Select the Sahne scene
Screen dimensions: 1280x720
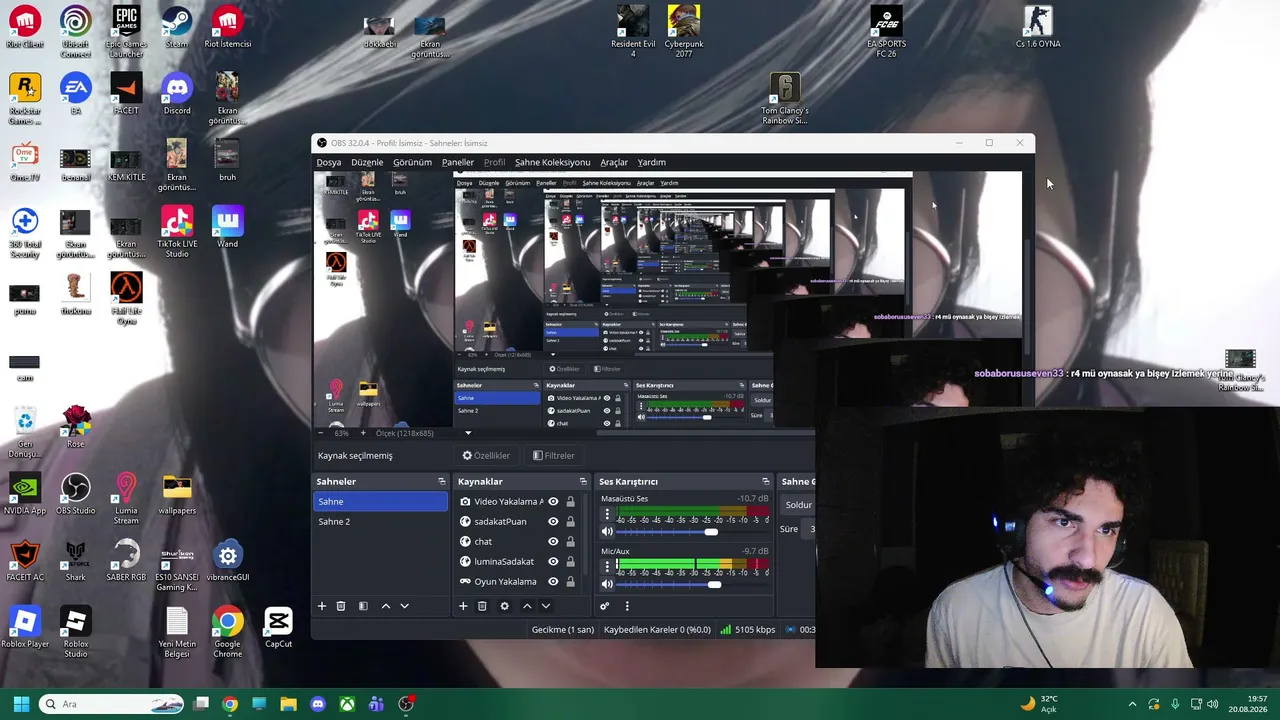(380, 502)
